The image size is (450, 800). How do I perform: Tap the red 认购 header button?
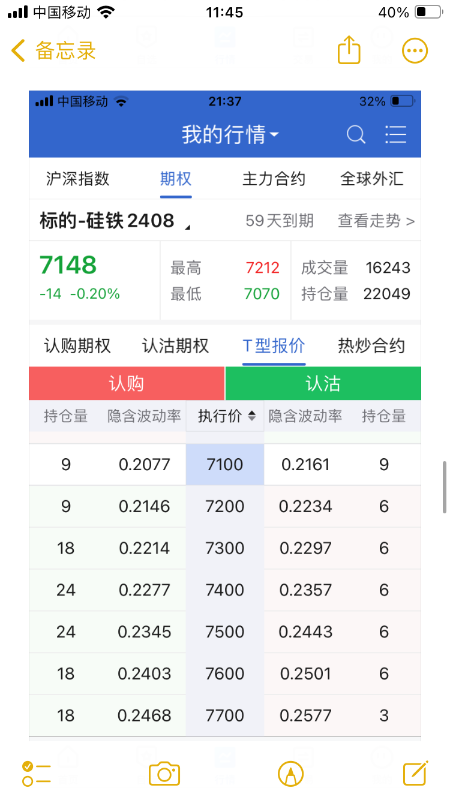(127, 384)
